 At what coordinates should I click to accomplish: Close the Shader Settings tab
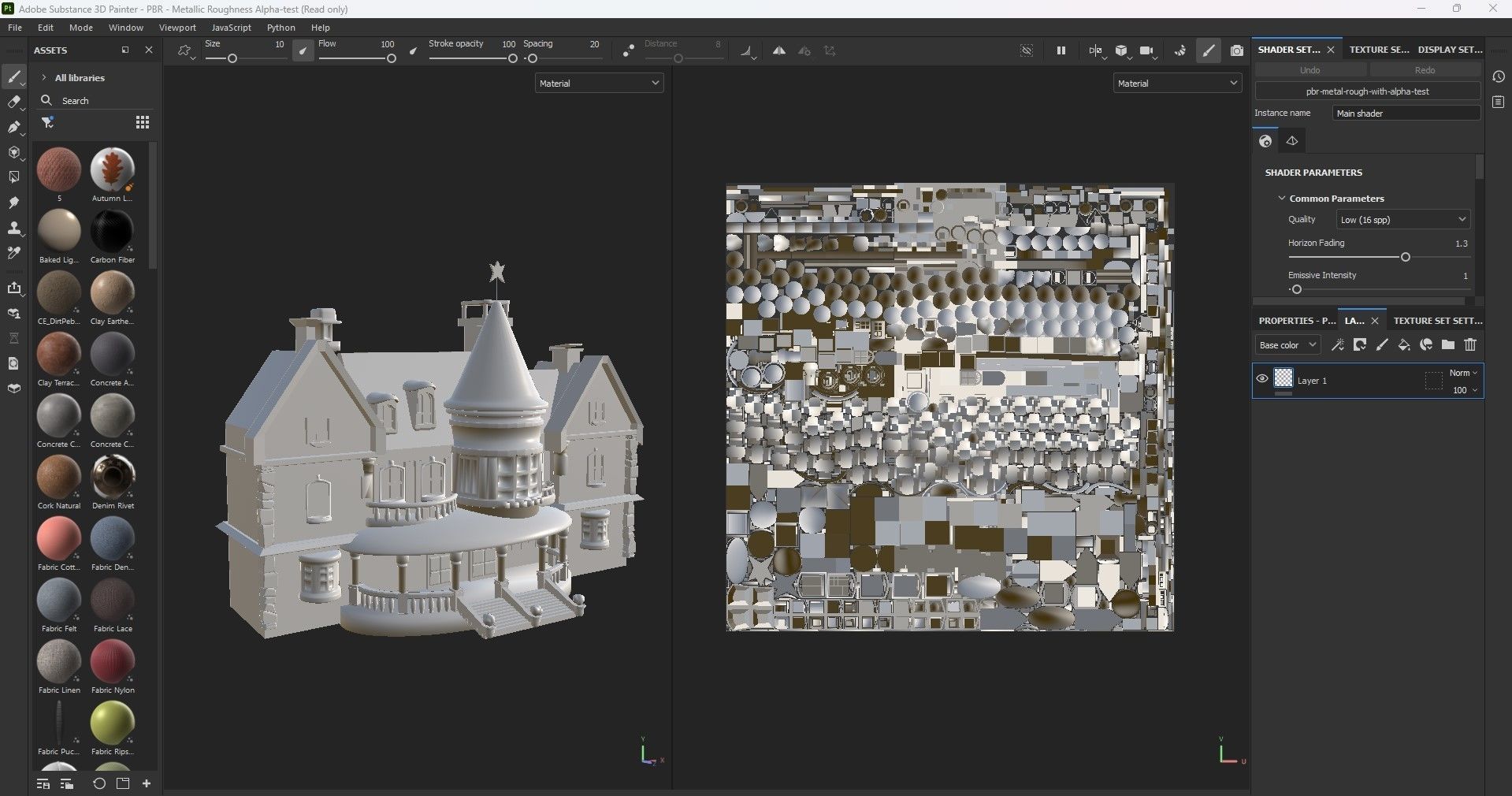(x=1331, y=50)
